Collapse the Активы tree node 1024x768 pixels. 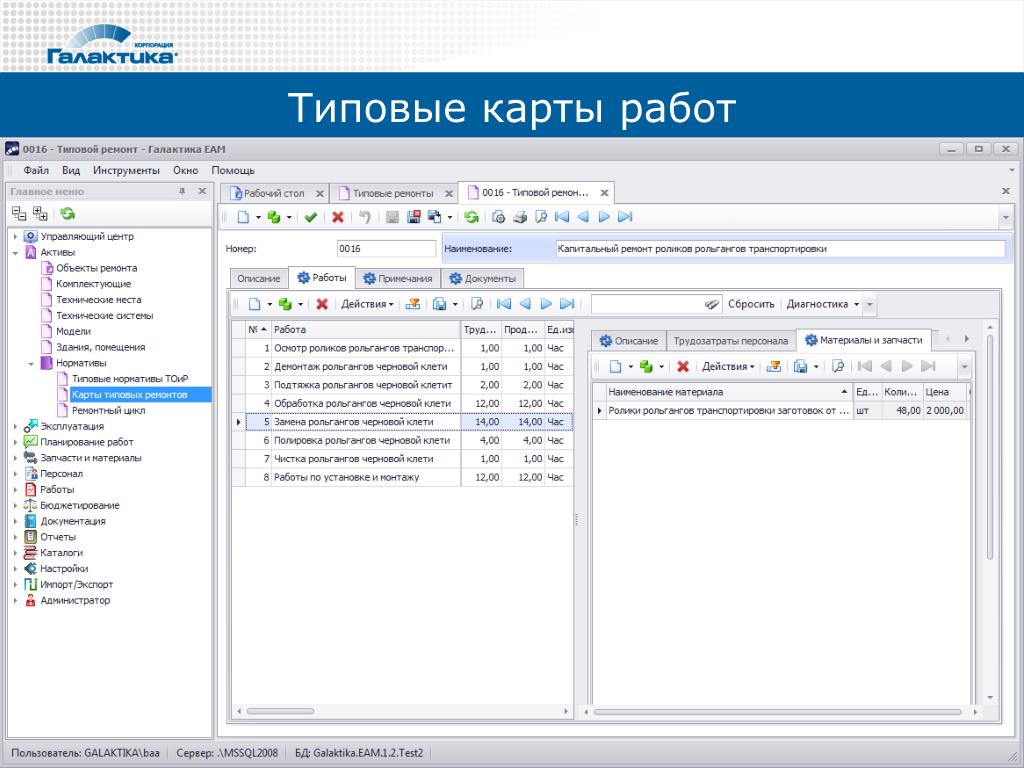click(x=16, y=252)
